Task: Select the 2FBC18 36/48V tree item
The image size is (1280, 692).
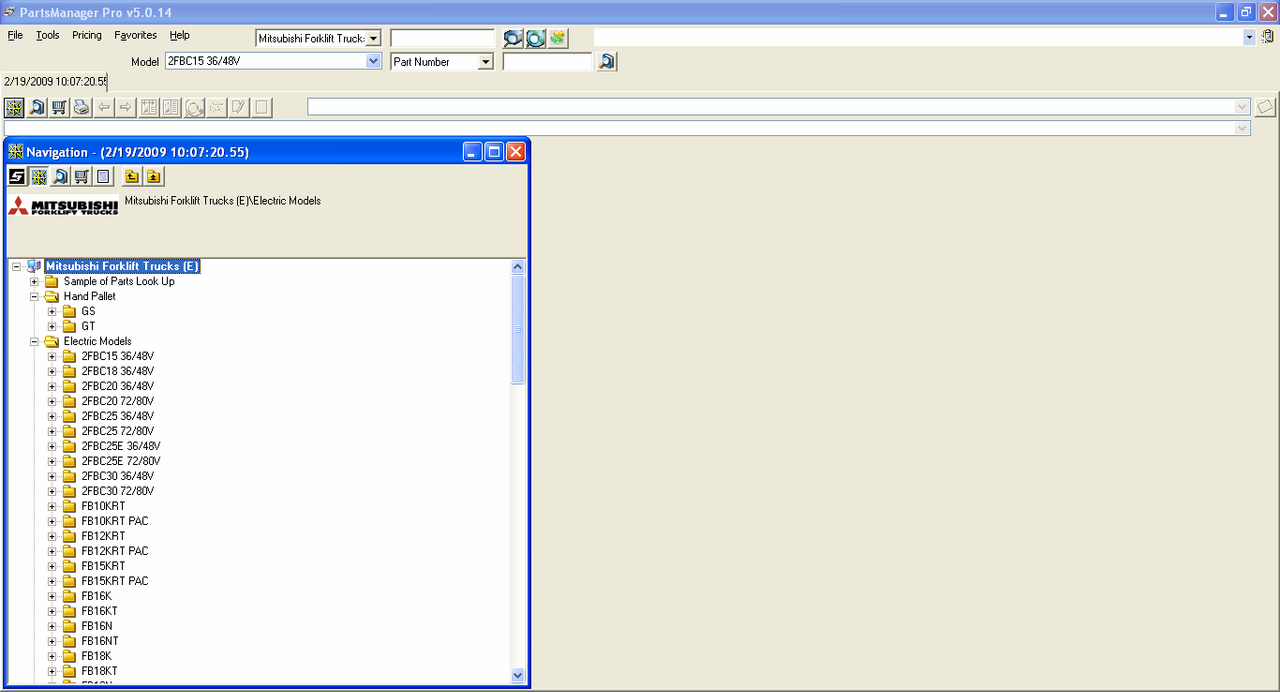Action: pyautogui.click(x=118, y=371)
